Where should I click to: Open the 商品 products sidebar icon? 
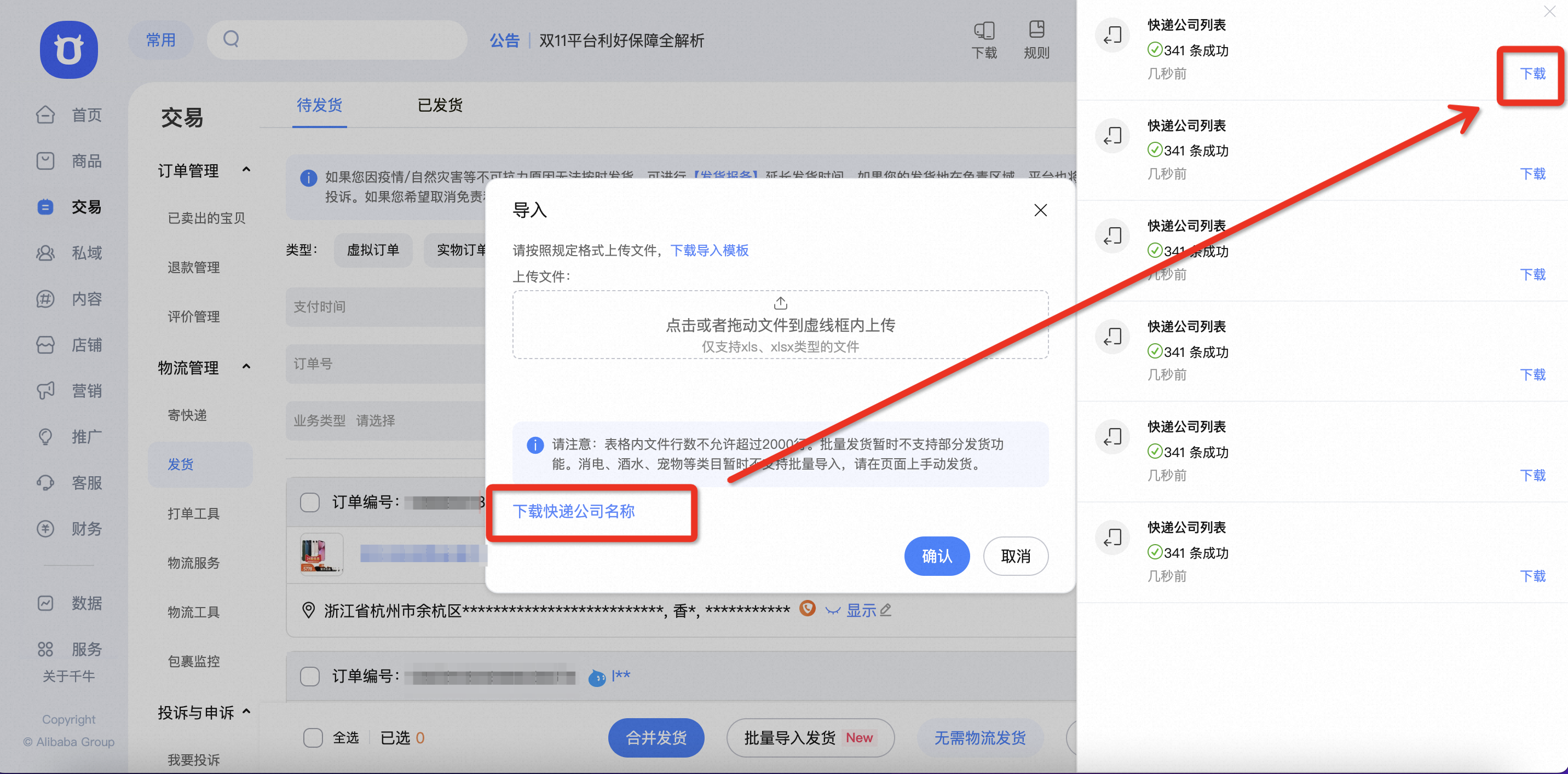coord(45,160)
